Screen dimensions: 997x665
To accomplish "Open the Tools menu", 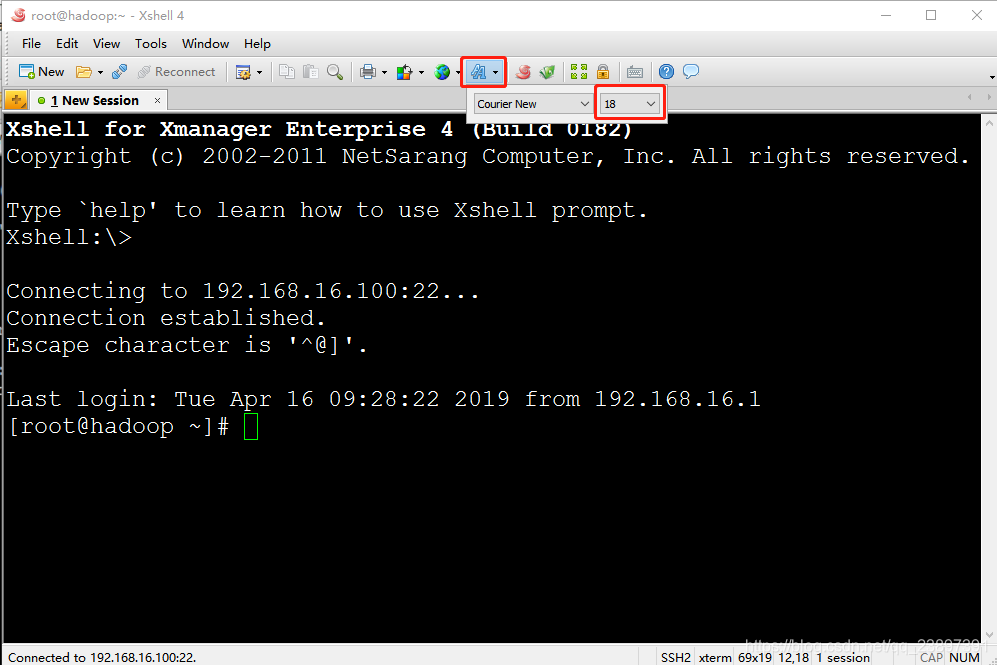I will 151,43.
